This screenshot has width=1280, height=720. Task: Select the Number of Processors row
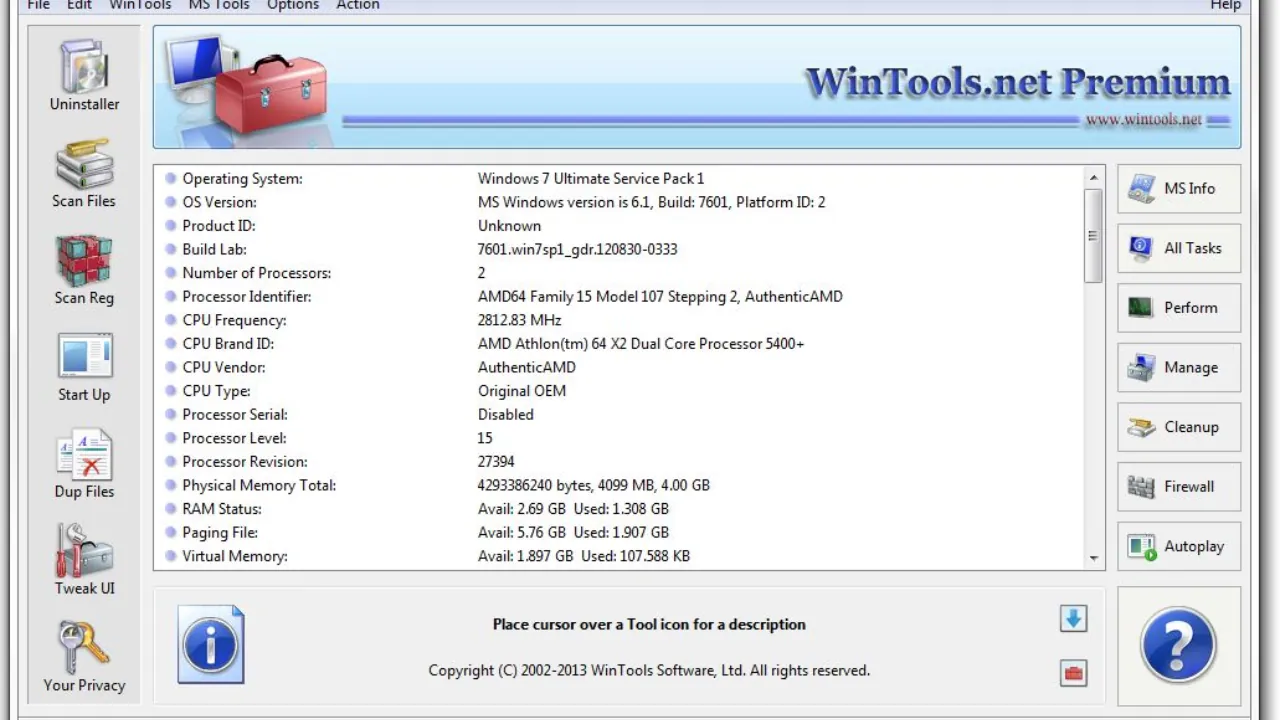point(620,273)
